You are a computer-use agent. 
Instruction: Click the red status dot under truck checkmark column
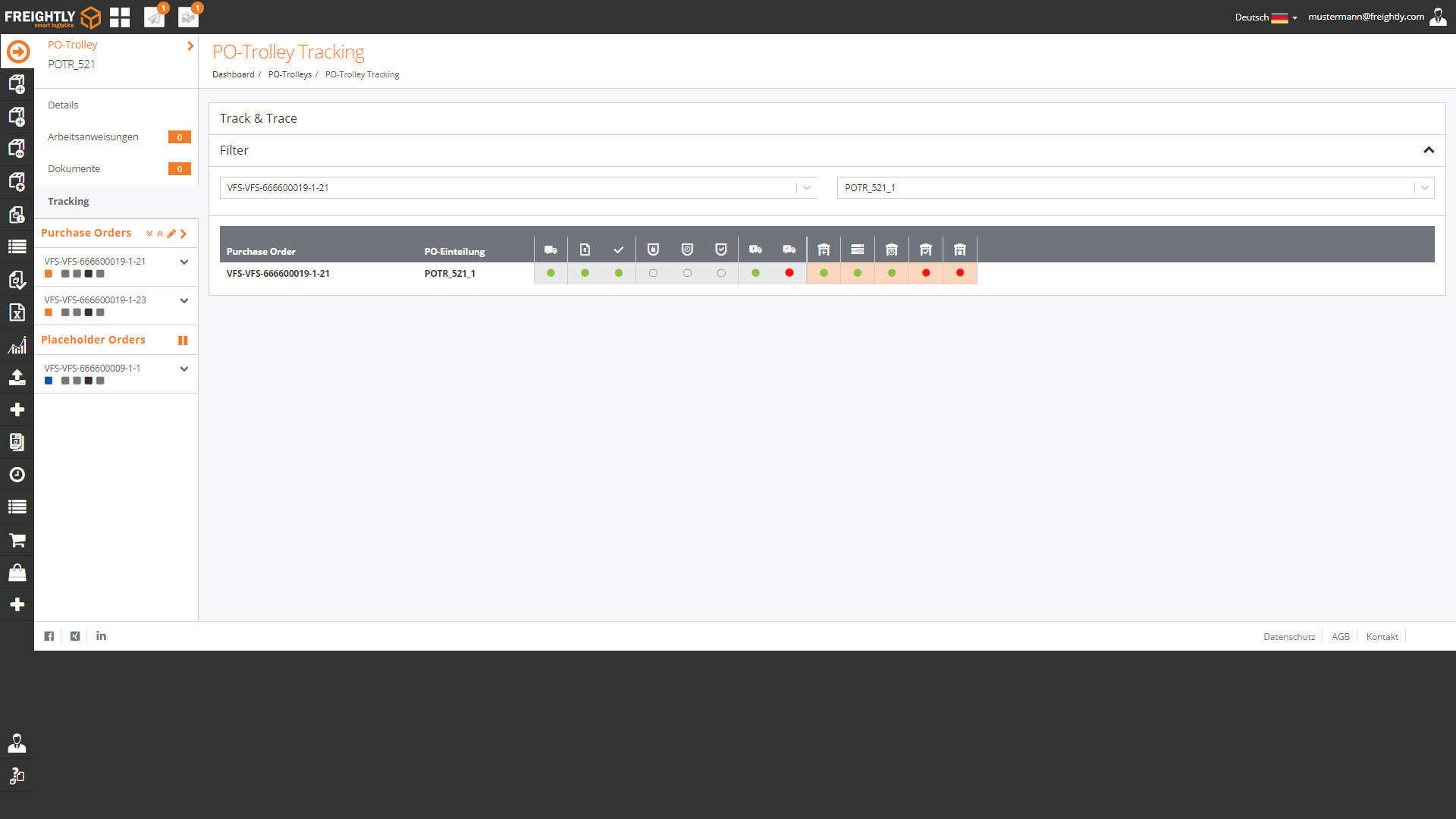[x=789, y=273]
